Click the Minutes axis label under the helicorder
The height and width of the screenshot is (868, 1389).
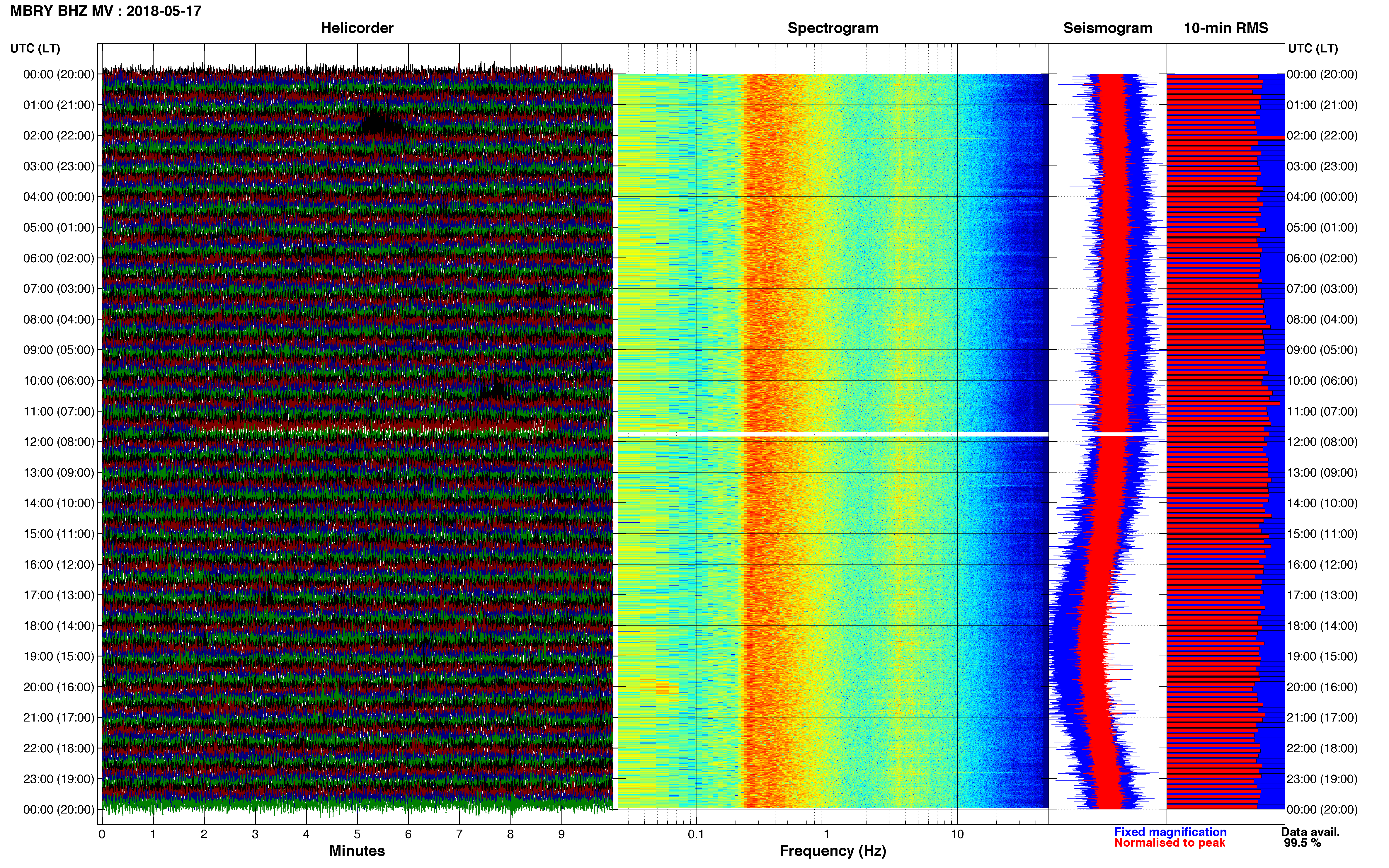point(357,851)
